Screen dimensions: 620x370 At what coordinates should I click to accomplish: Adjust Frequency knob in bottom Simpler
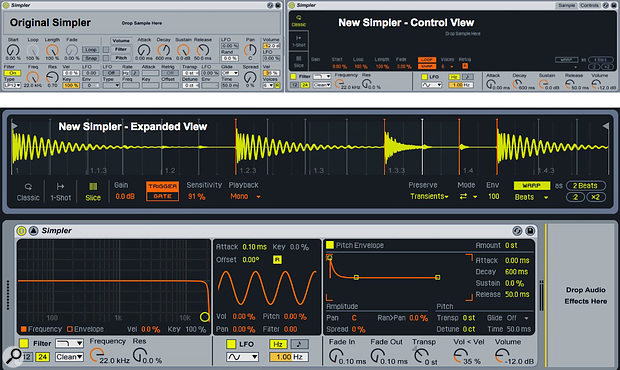[96, 355]
